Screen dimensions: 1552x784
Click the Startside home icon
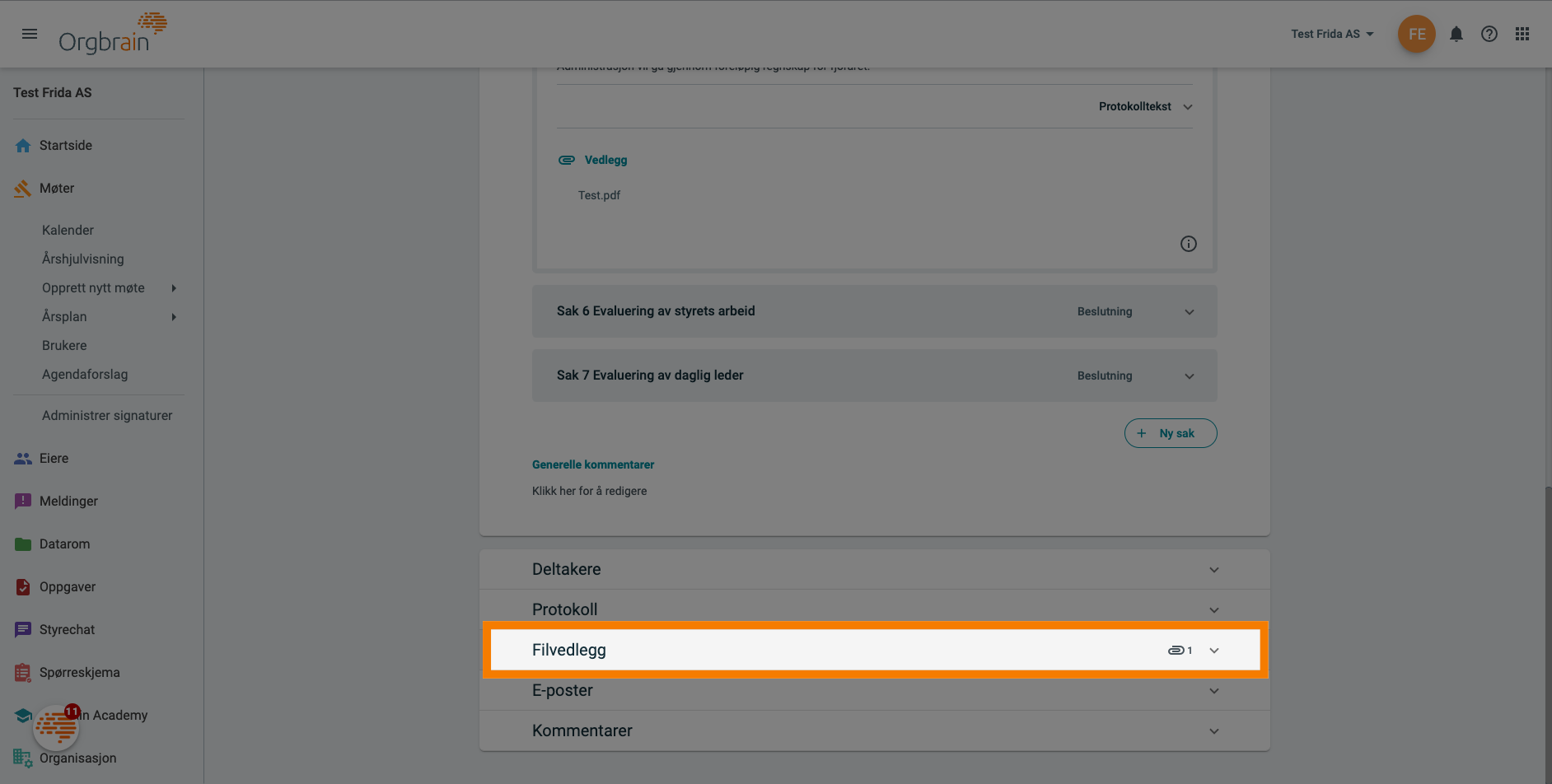[23, 146]
